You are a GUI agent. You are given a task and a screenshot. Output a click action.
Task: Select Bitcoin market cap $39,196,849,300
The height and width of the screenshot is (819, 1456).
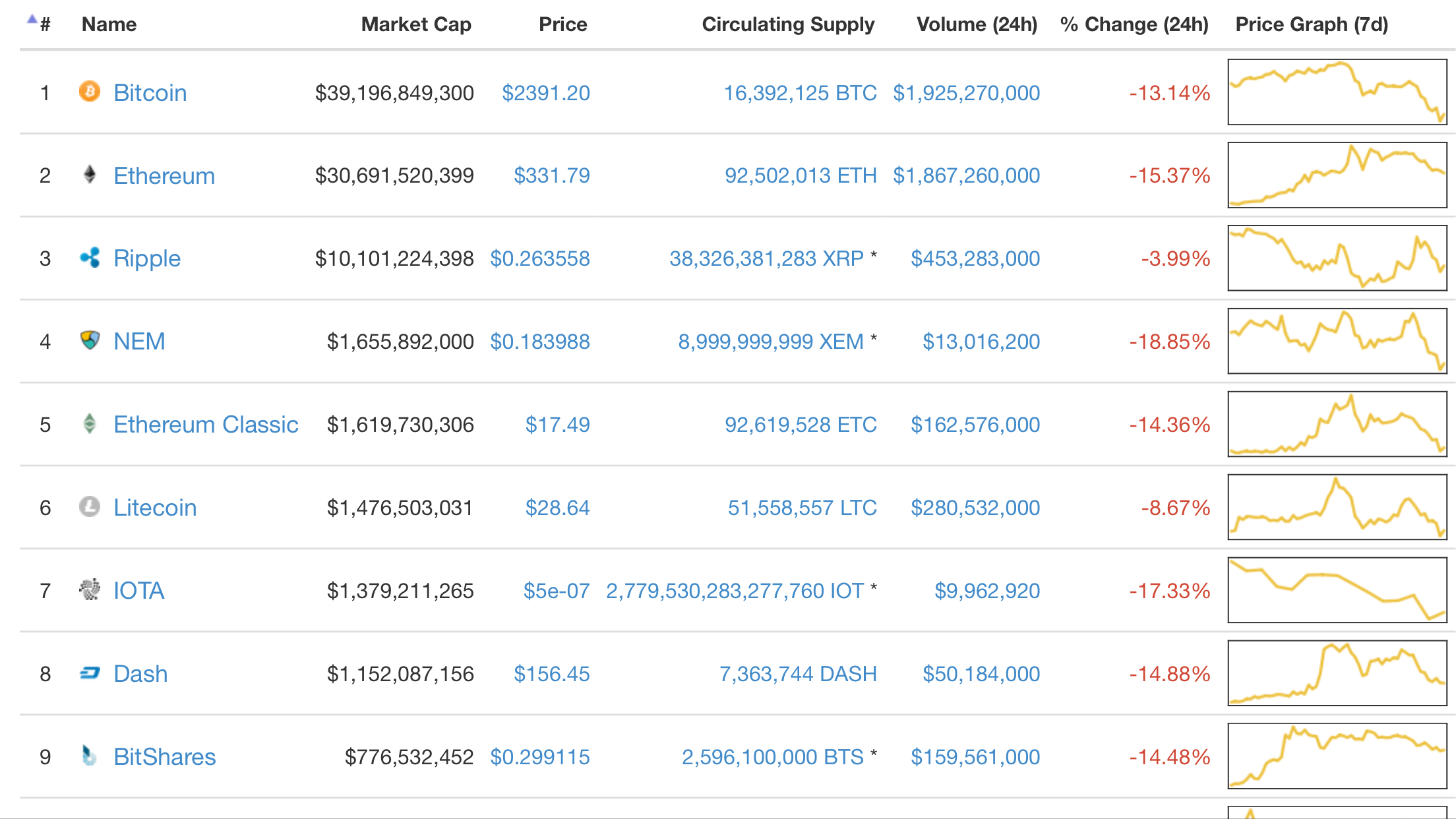tap(394, 93)
